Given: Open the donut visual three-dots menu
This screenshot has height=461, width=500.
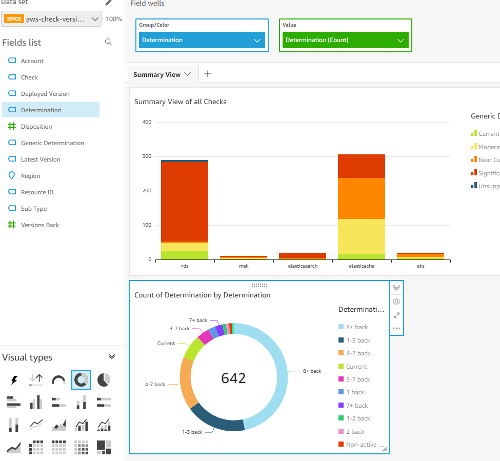Looking at the screenshot, I should click(396, 328).
